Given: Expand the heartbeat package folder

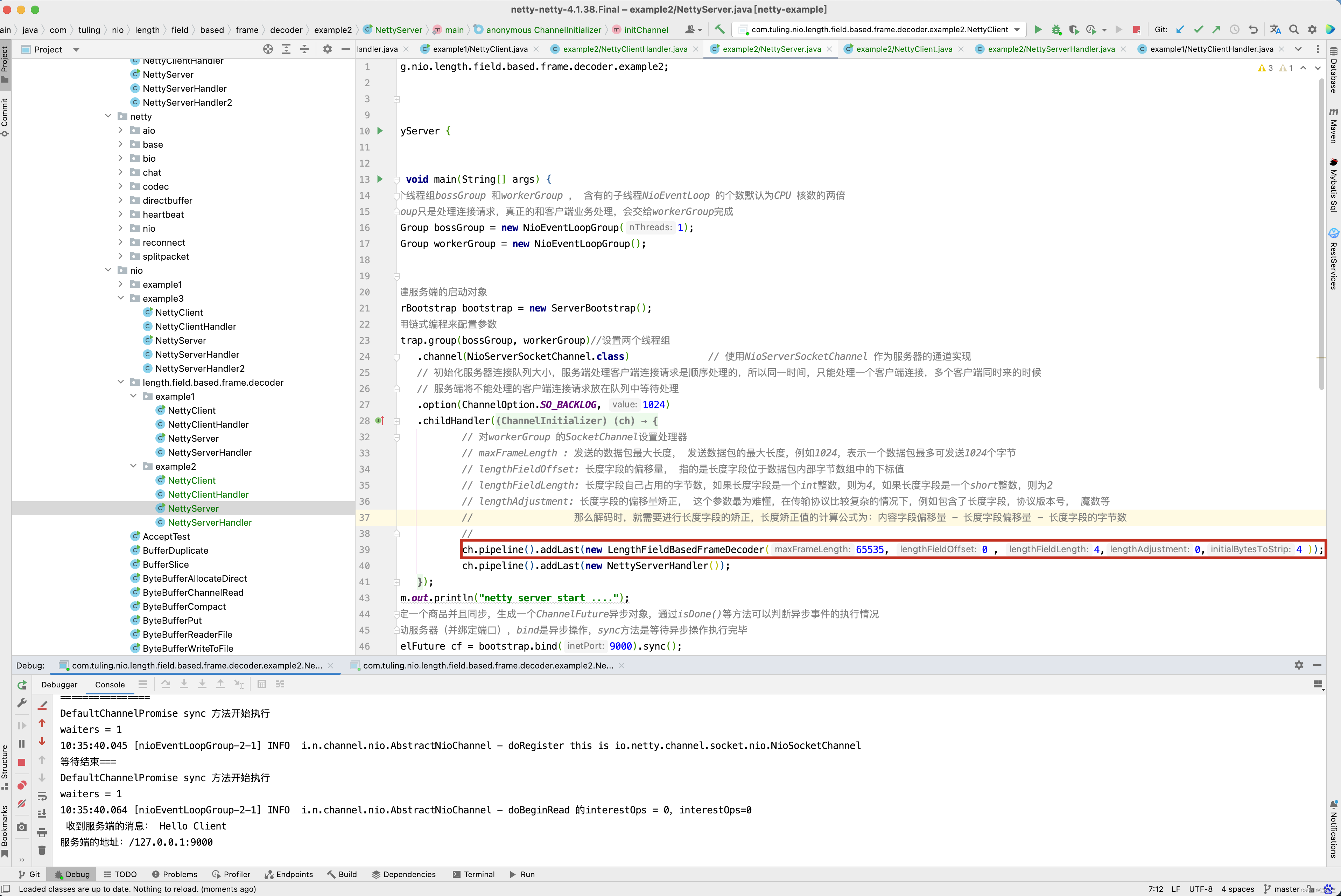Looking at the screenshot, I should pyautogui.click(x=121, y=214).
